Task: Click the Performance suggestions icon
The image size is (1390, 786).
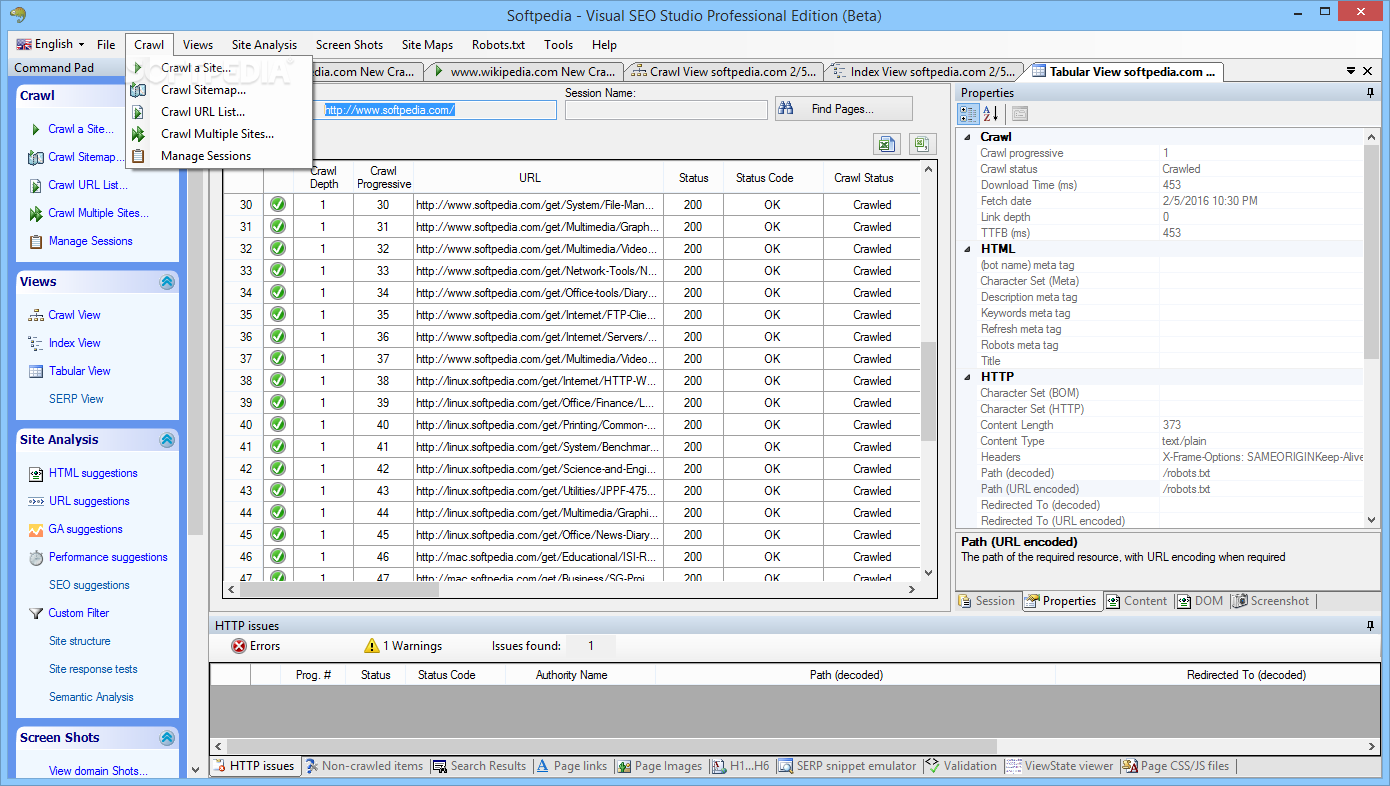Action: (36, 557)
